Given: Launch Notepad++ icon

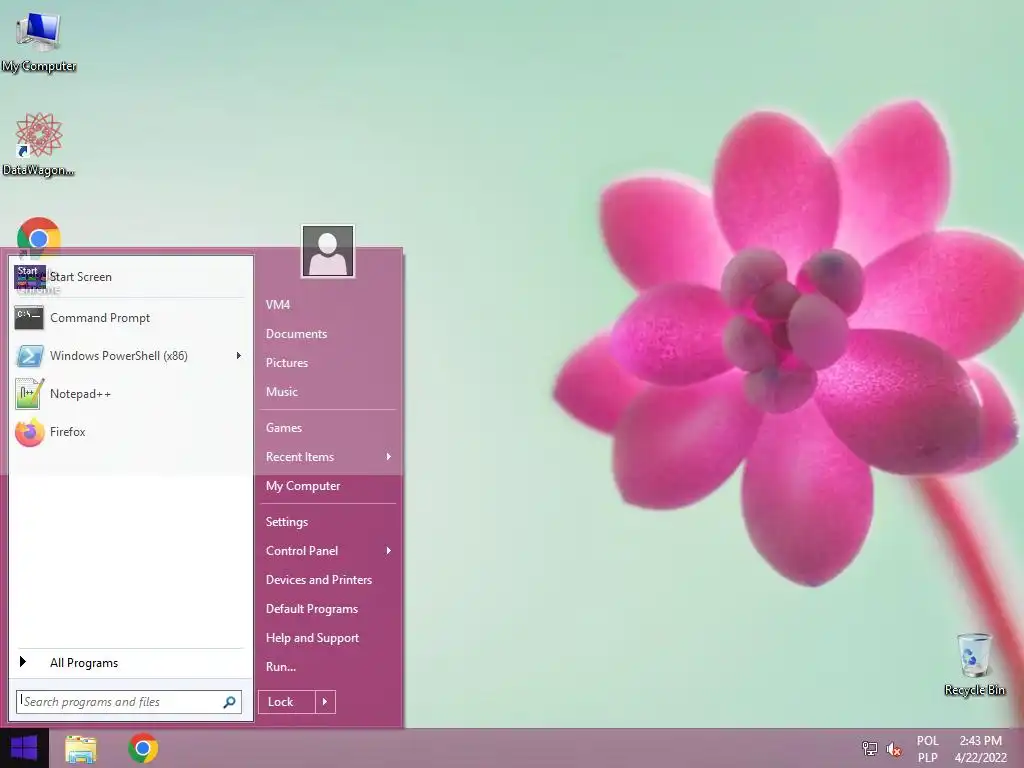Looking at the screenshot, I should 29,394.
